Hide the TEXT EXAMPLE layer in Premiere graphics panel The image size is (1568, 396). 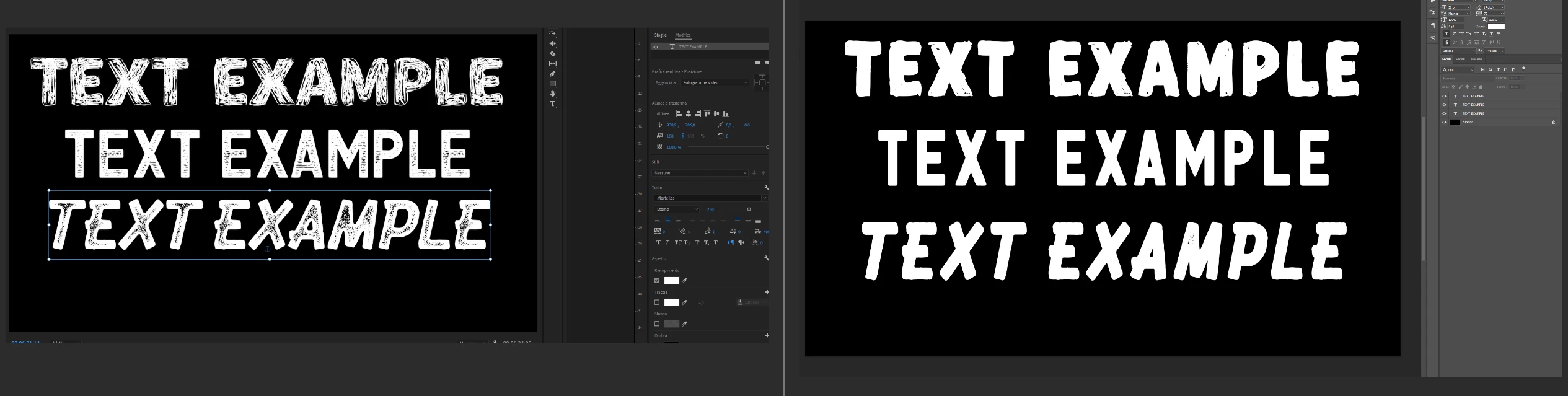click(x=656, y=47)
